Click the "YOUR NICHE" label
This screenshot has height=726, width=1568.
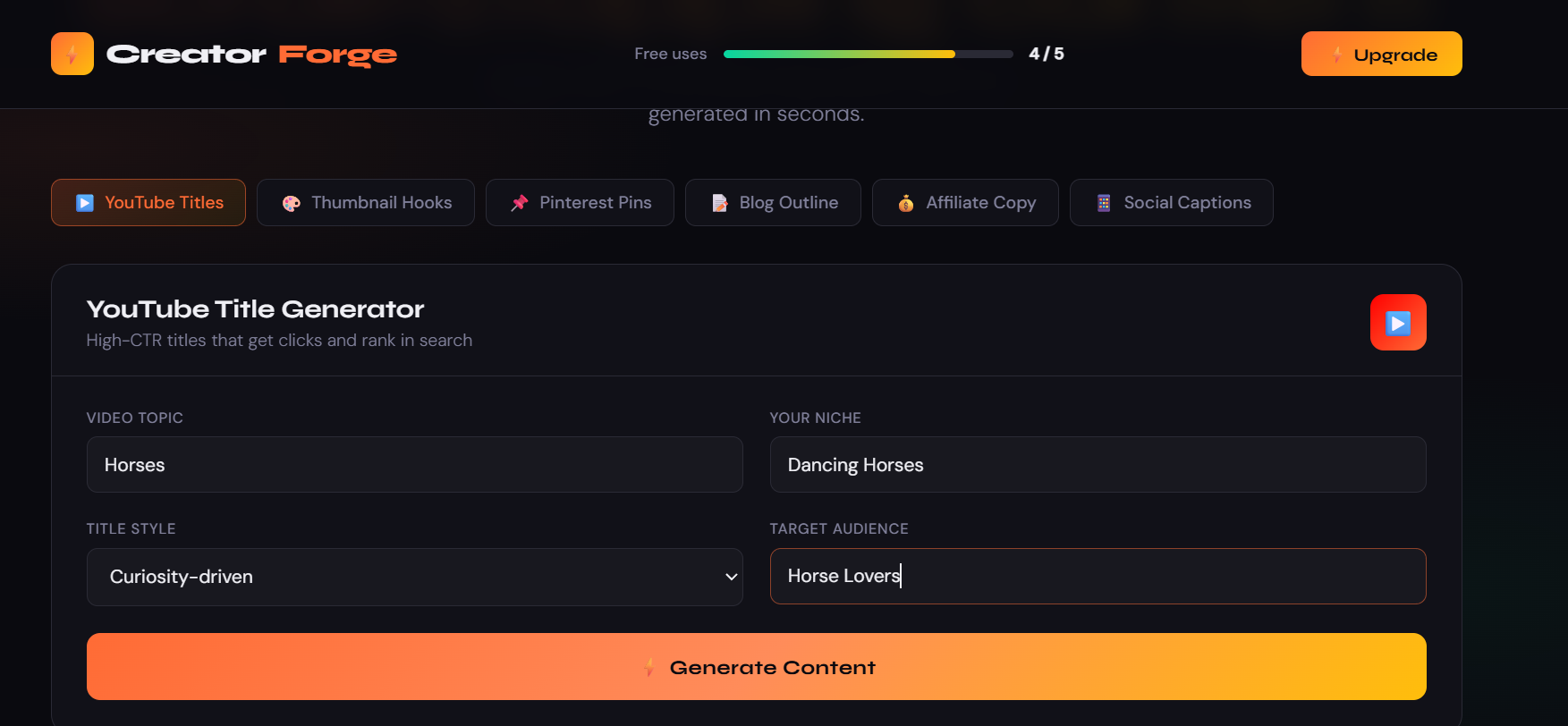(x=816, y=418)
